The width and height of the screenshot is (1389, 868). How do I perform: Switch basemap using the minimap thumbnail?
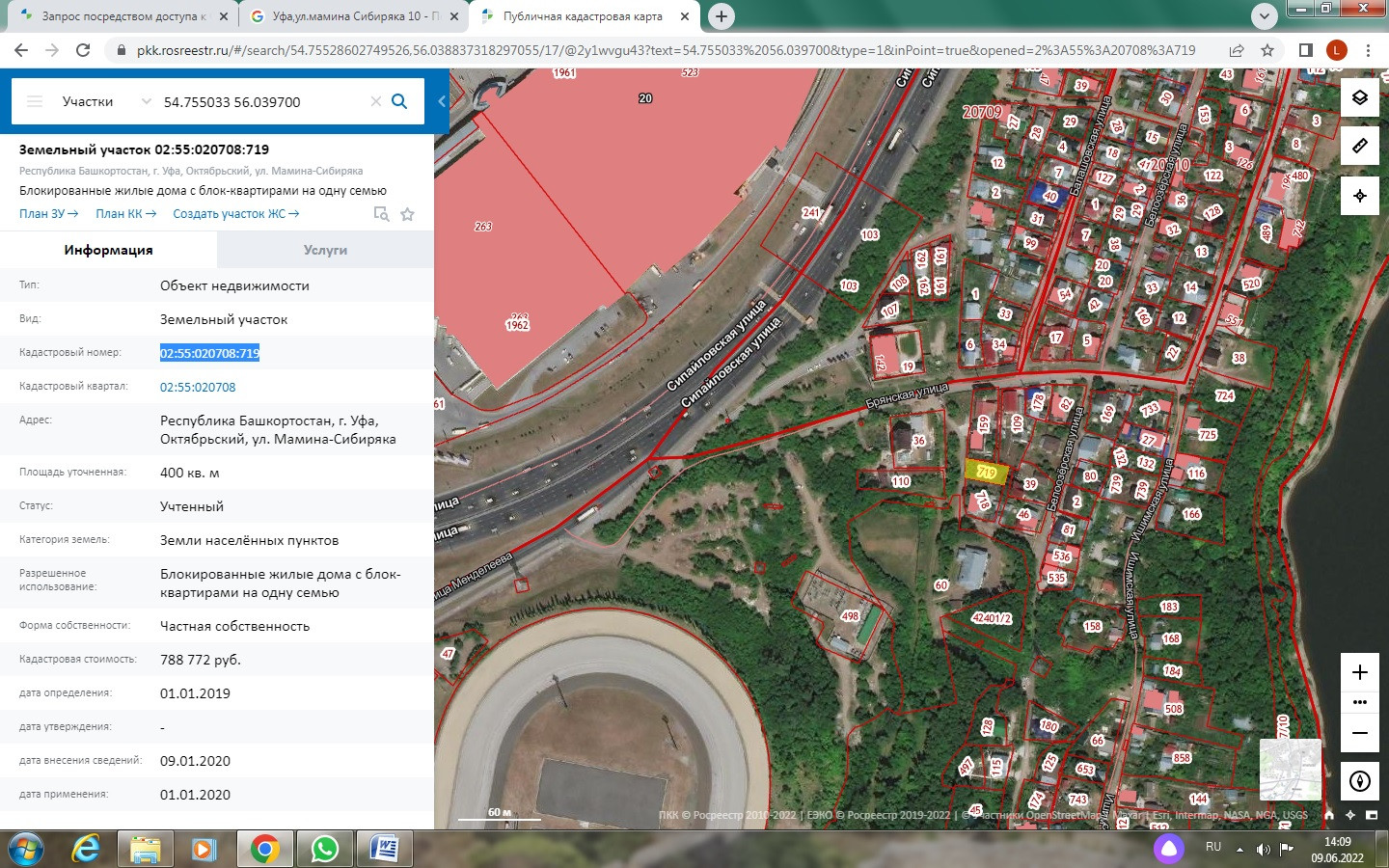tap(1290, 769)
